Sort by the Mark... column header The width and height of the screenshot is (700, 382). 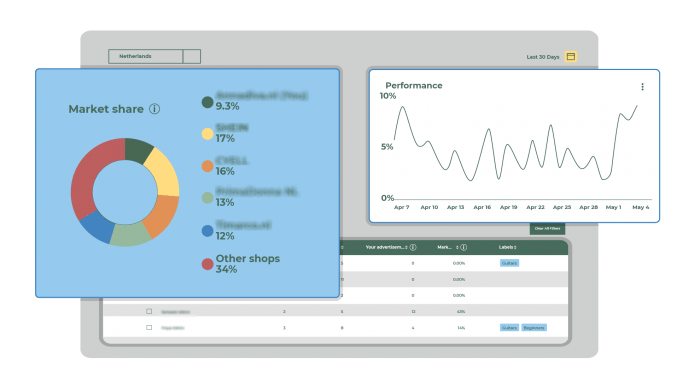click(448, 247)
